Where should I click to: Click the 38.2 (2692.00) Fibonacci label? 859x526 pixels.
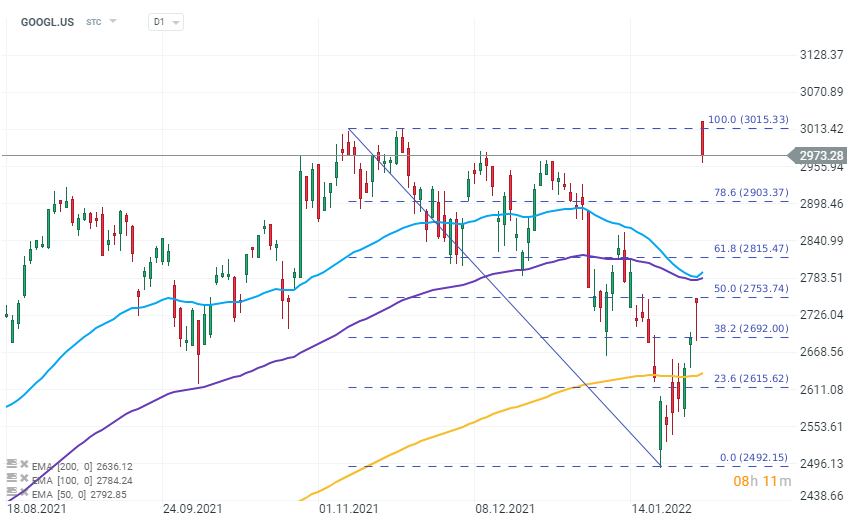click(x=749, y=327)
